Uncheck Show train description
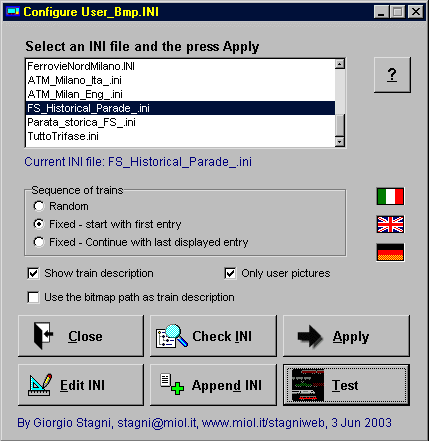The width and height of the screenshot is (429, 441). click(x=33, y=273)
